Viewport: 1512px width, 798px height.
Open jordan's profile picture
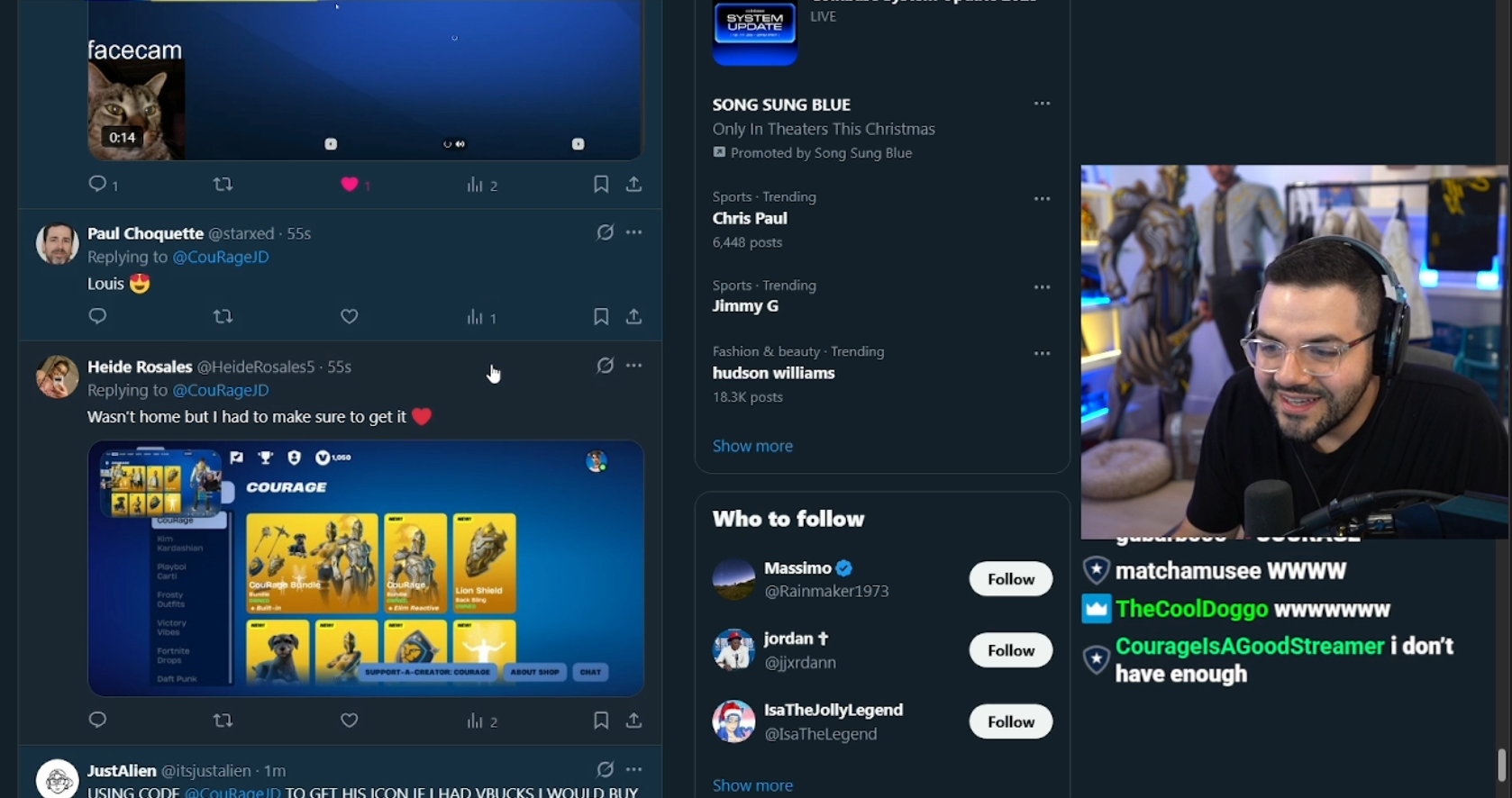pyautogui.click(x=733, y=650)
